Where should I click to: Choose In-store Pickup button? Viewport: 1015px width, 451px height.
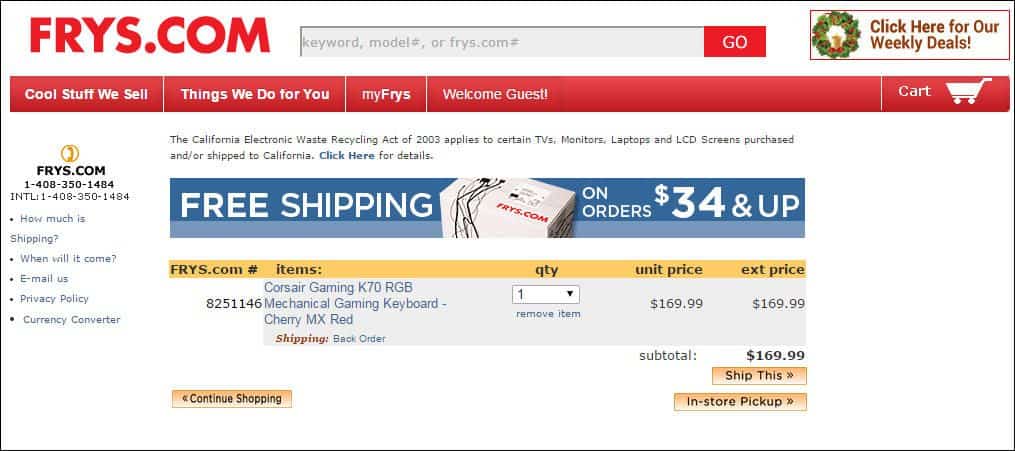click(x=741, y=402)
